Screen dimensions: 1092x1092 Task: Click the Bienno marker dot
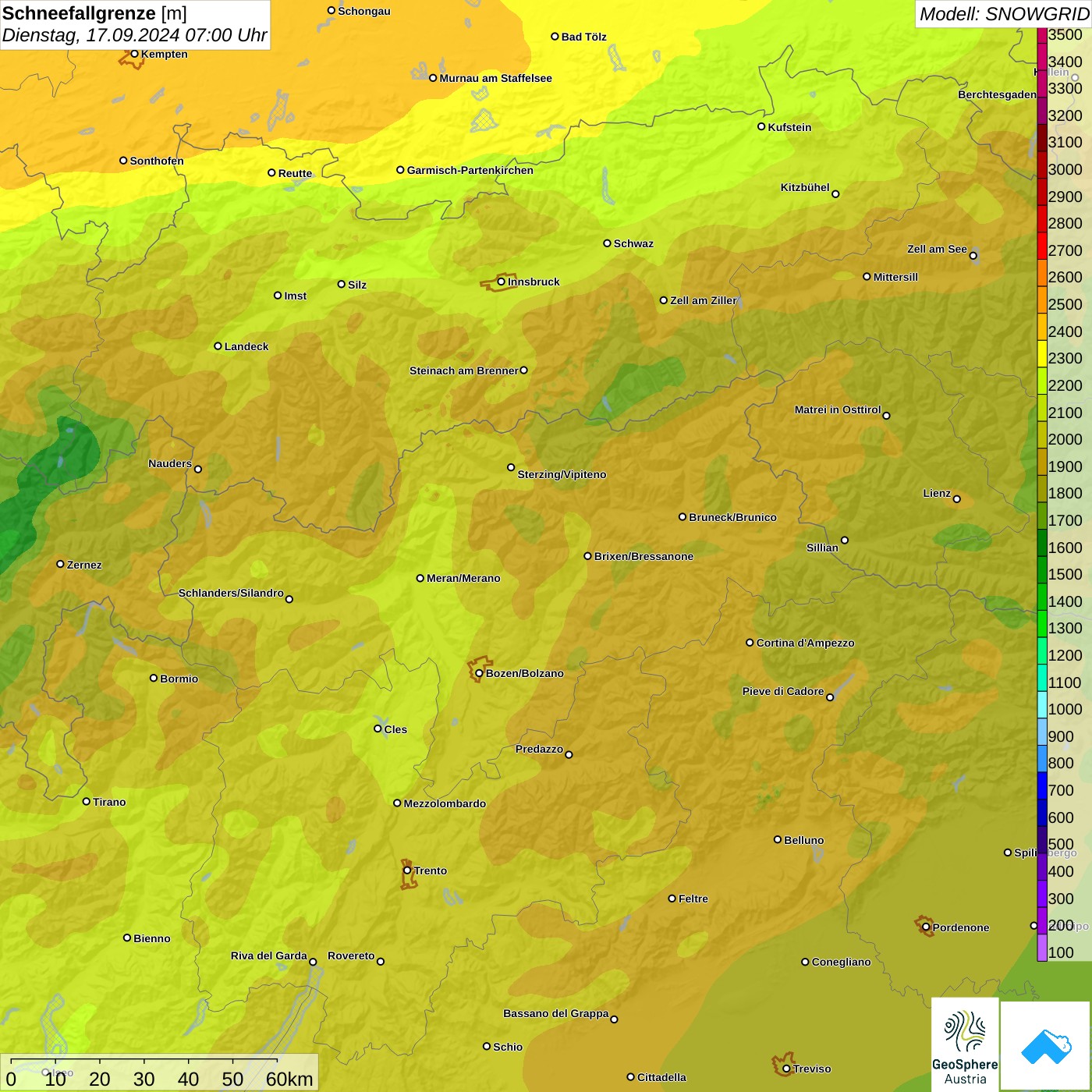click(127, 938)
